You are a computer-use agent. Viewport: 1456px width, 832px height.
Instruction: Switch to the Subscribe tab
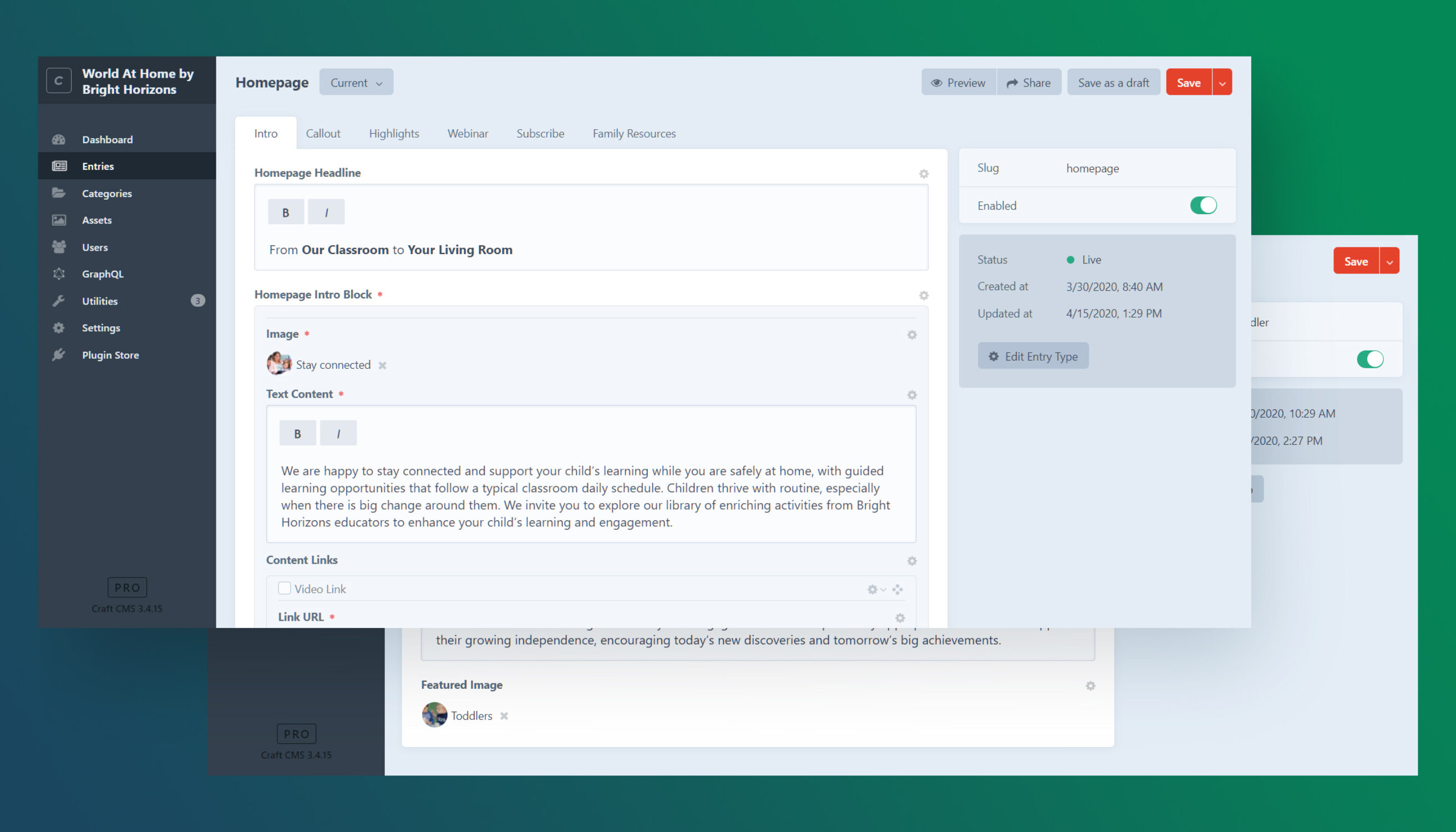click(540, 133)
